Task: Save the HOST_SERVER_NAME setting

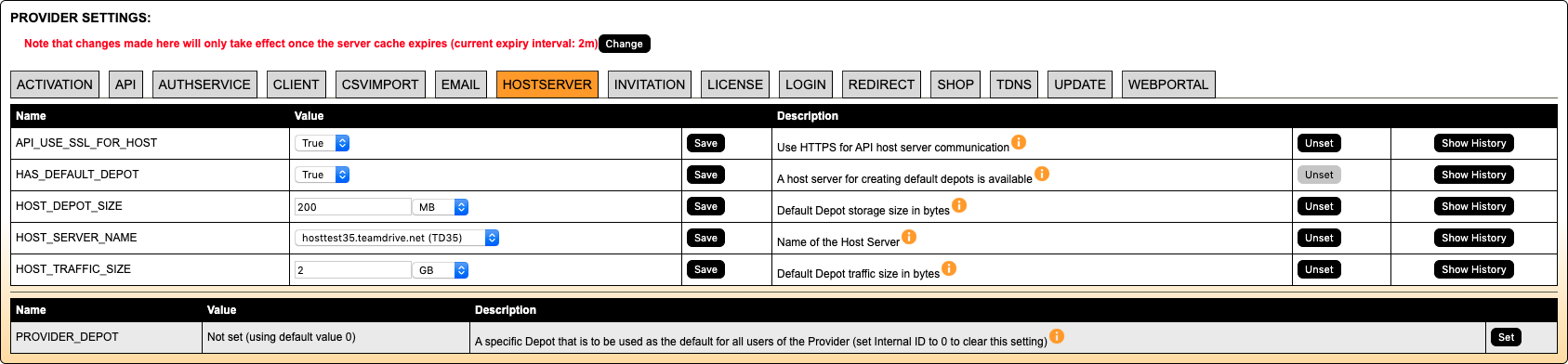Action: (706, 238)
